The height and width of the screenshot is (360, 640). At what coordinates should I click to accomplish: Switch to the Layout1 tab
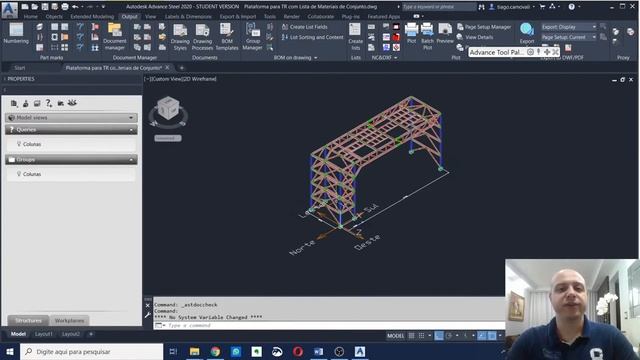click(x=44, y=334)
